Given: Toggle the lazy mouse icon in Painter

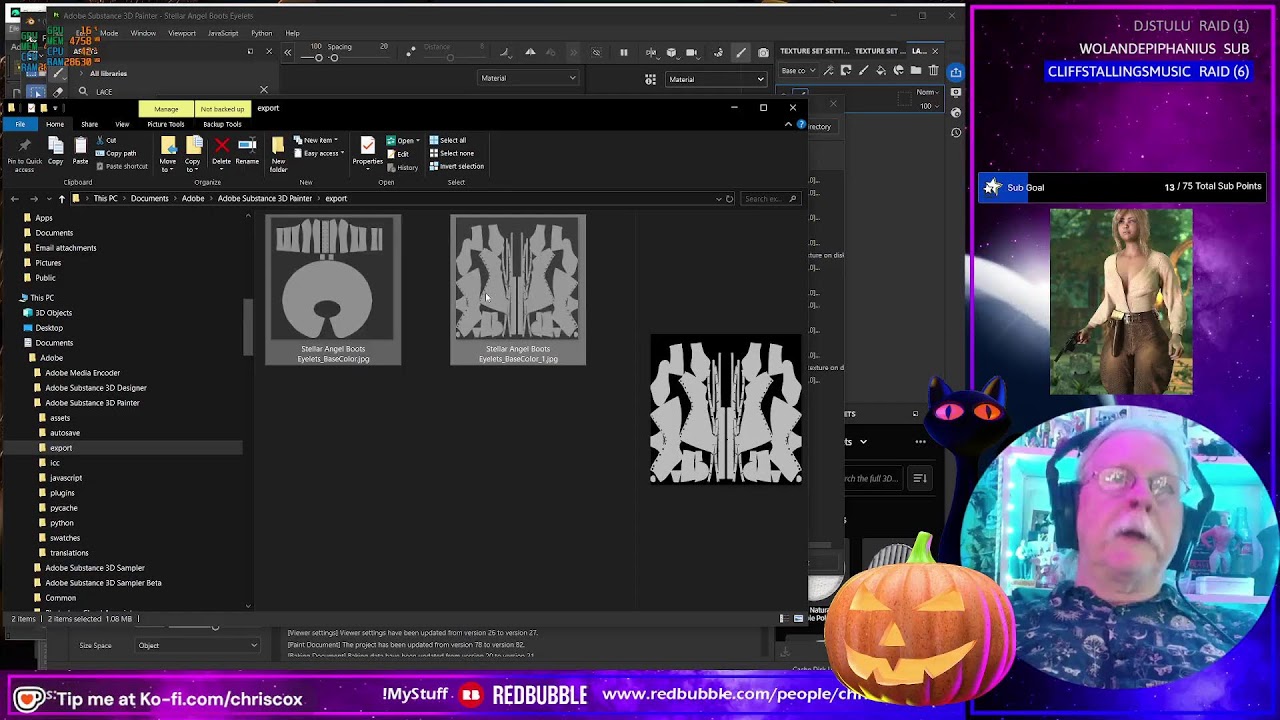Looking at the screenshot, I should pyautogui.click(x=411, y=52).
